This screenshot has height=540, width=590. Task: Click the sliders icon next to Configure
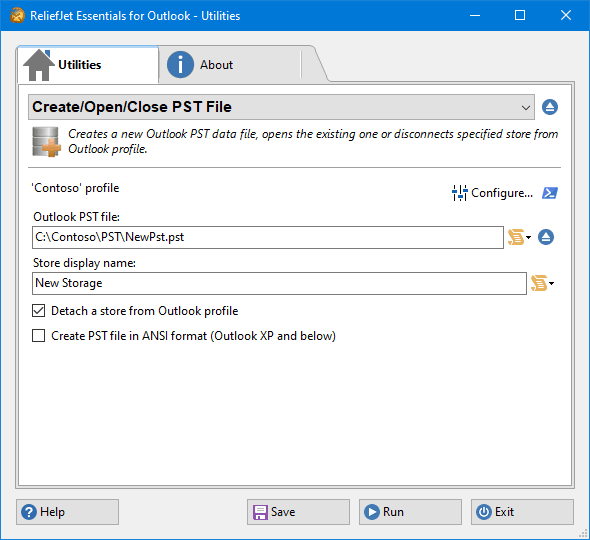tap(459, 193)
